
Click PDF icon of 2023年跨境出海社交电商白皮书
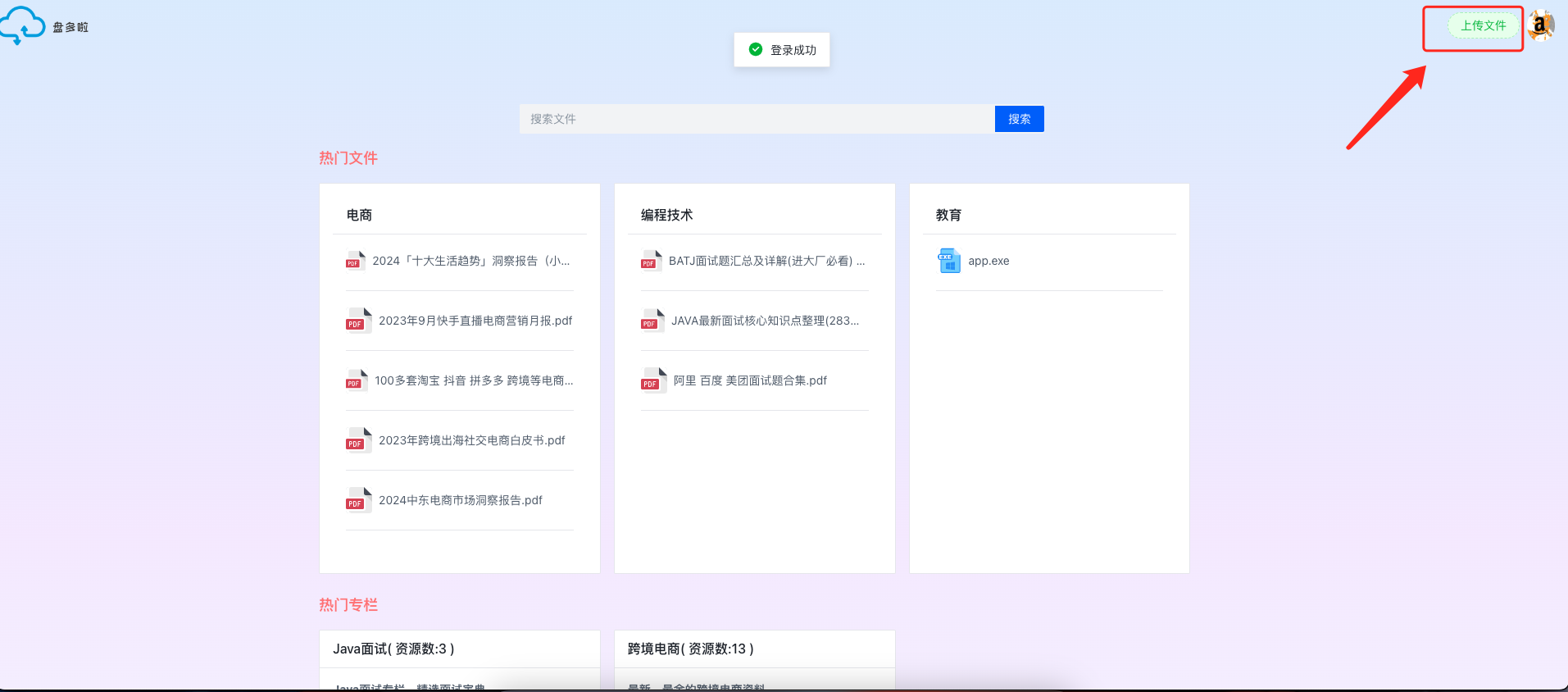point(359,440)
